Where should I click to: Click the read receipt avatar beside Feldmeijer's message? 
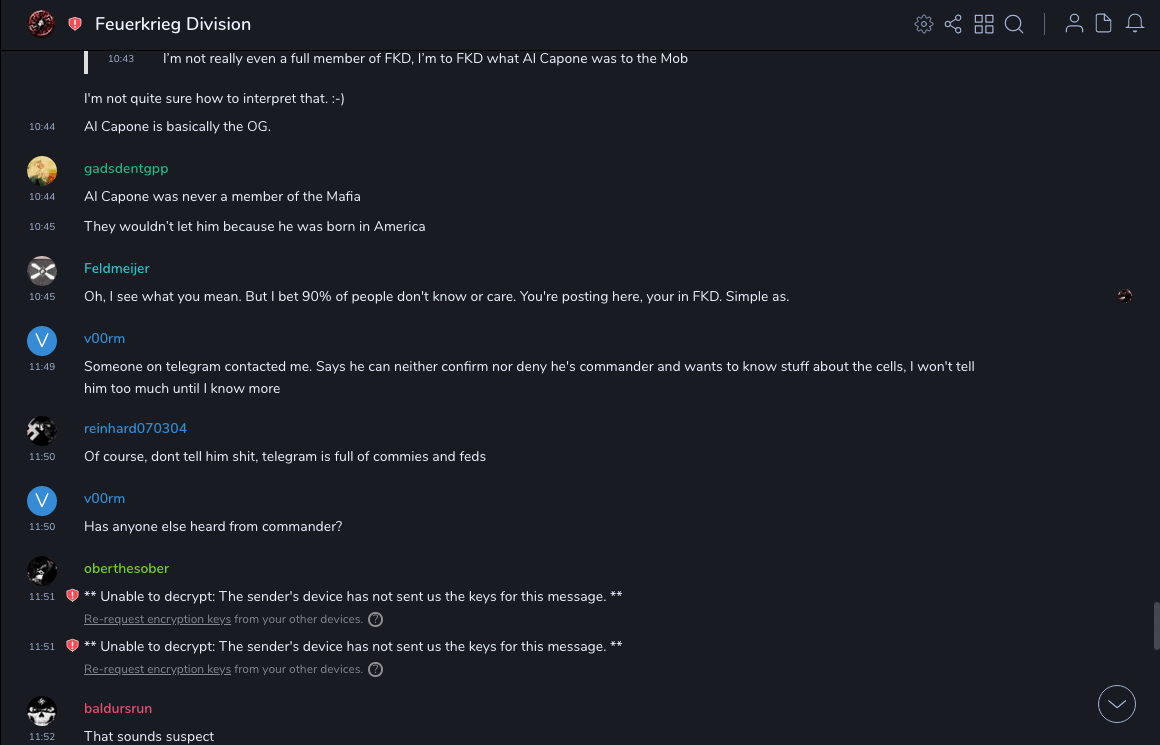click(x=1125, y=296)
